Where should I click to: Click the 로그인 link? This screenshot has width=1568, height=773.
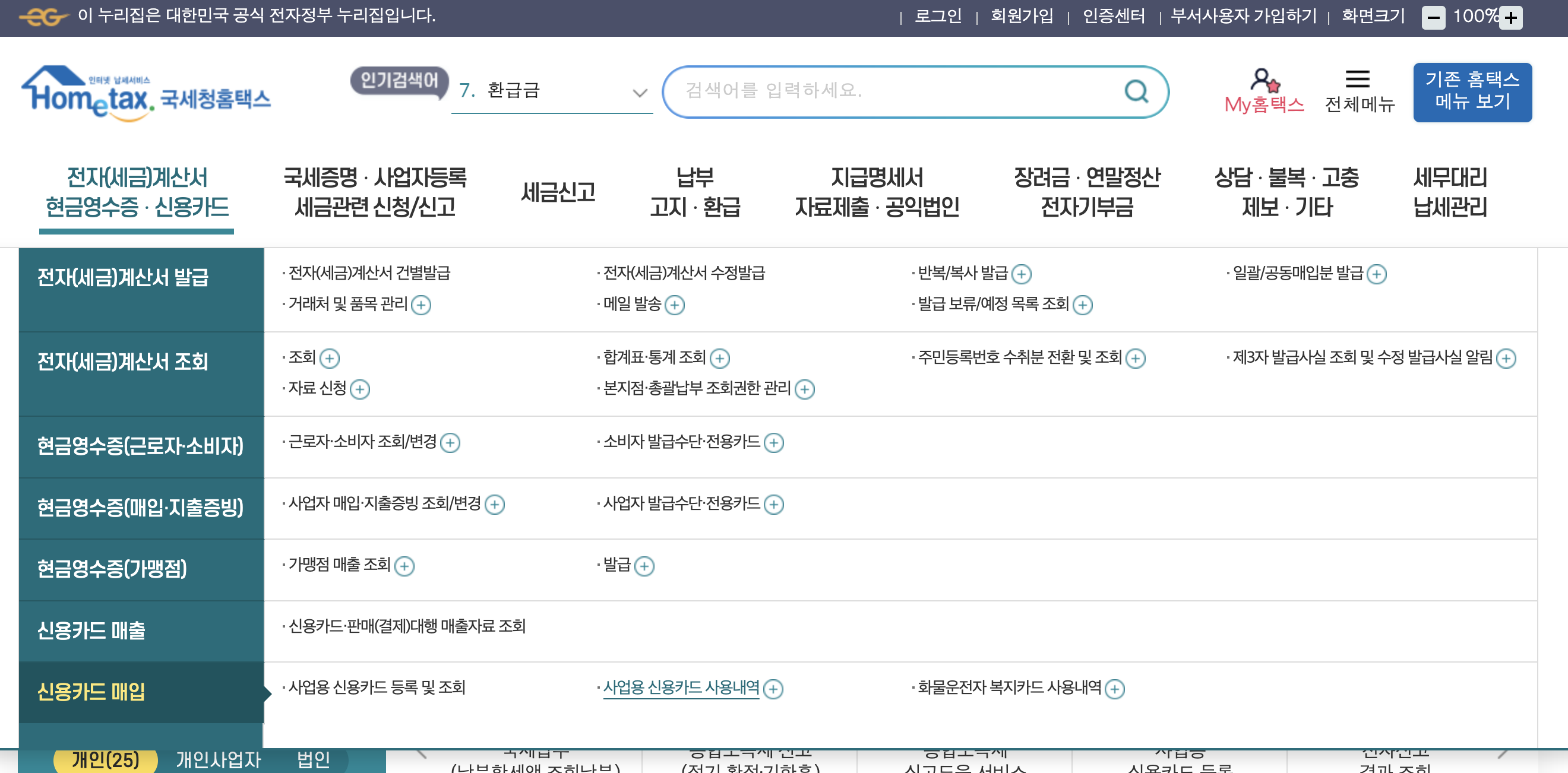pyautogui.click(x=937, y=16)
